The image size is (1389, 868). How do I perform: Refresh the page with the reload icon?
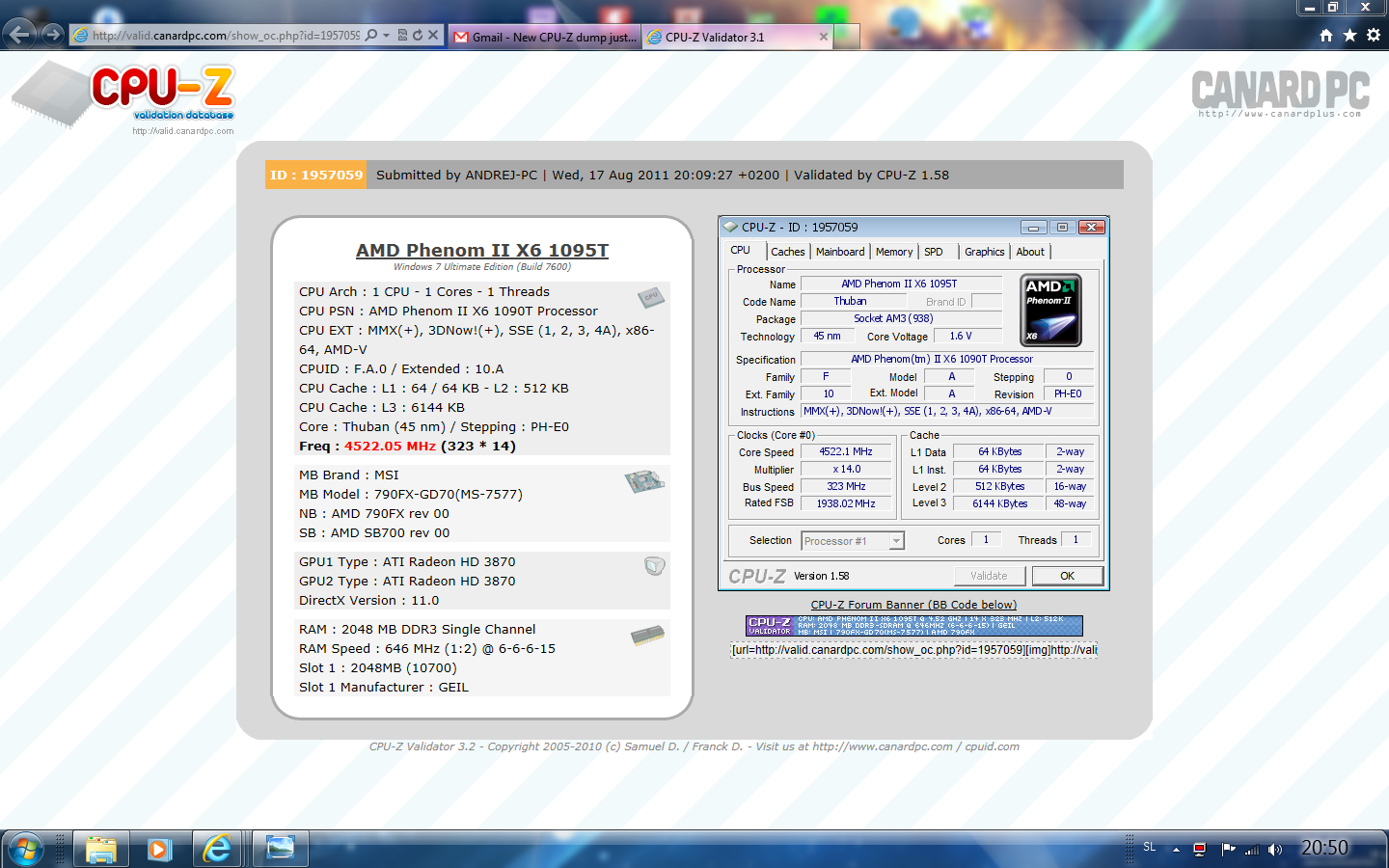click(x=418, y=35)
